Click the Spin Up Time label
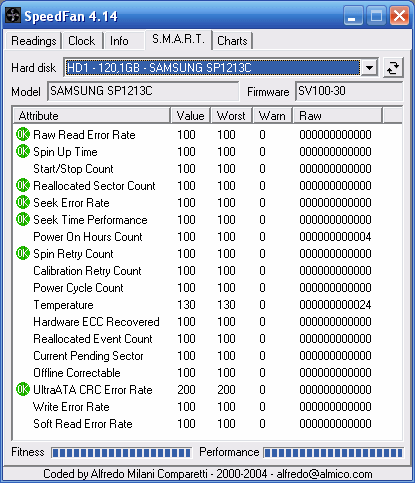The image size is (415, 483). pos(65,152)
